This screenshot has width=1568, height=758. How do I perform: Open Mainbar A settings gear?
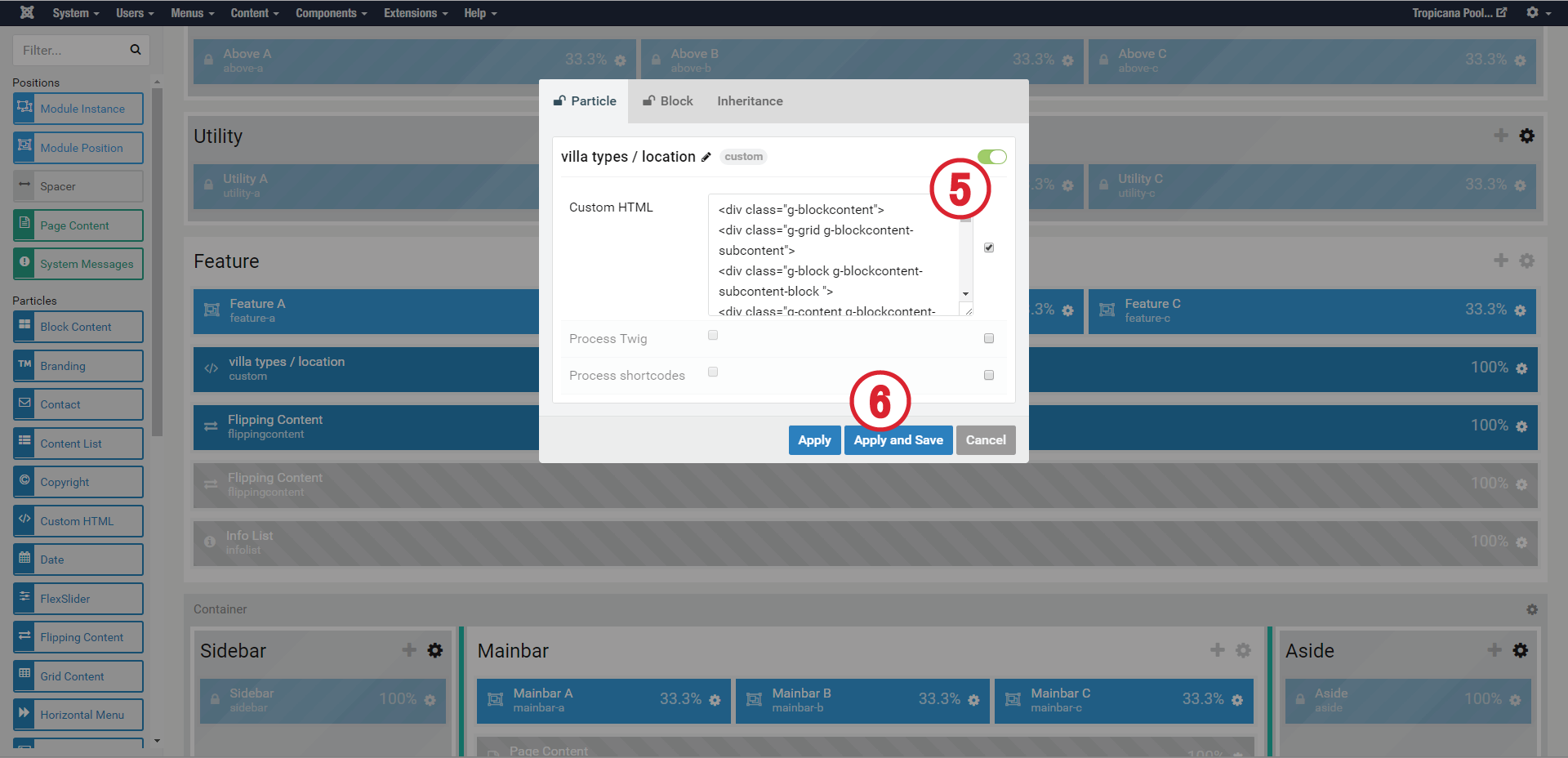coord(715,700)
